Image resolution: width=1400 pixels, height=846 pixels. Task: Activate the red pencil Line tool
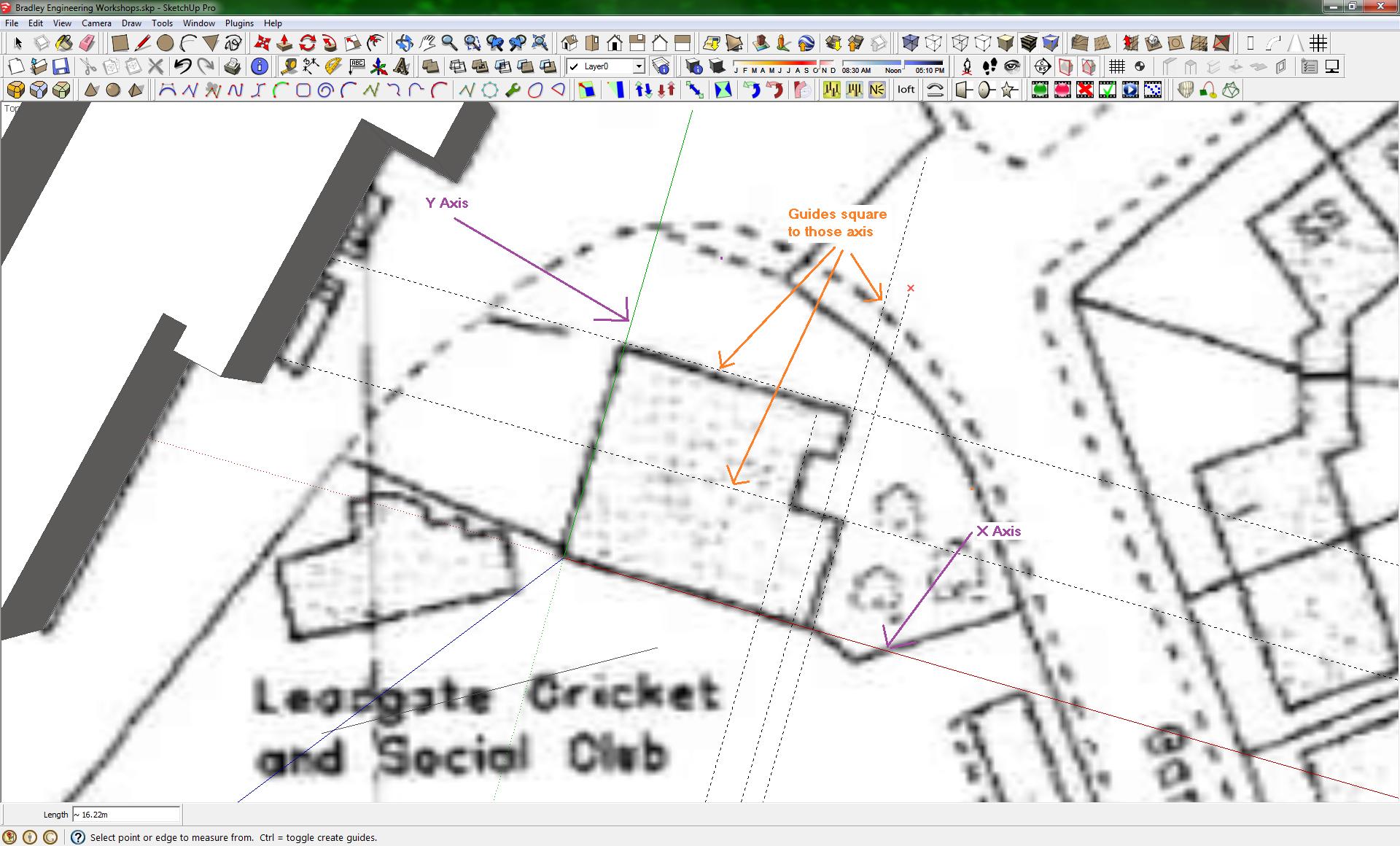tap(143, 43)
